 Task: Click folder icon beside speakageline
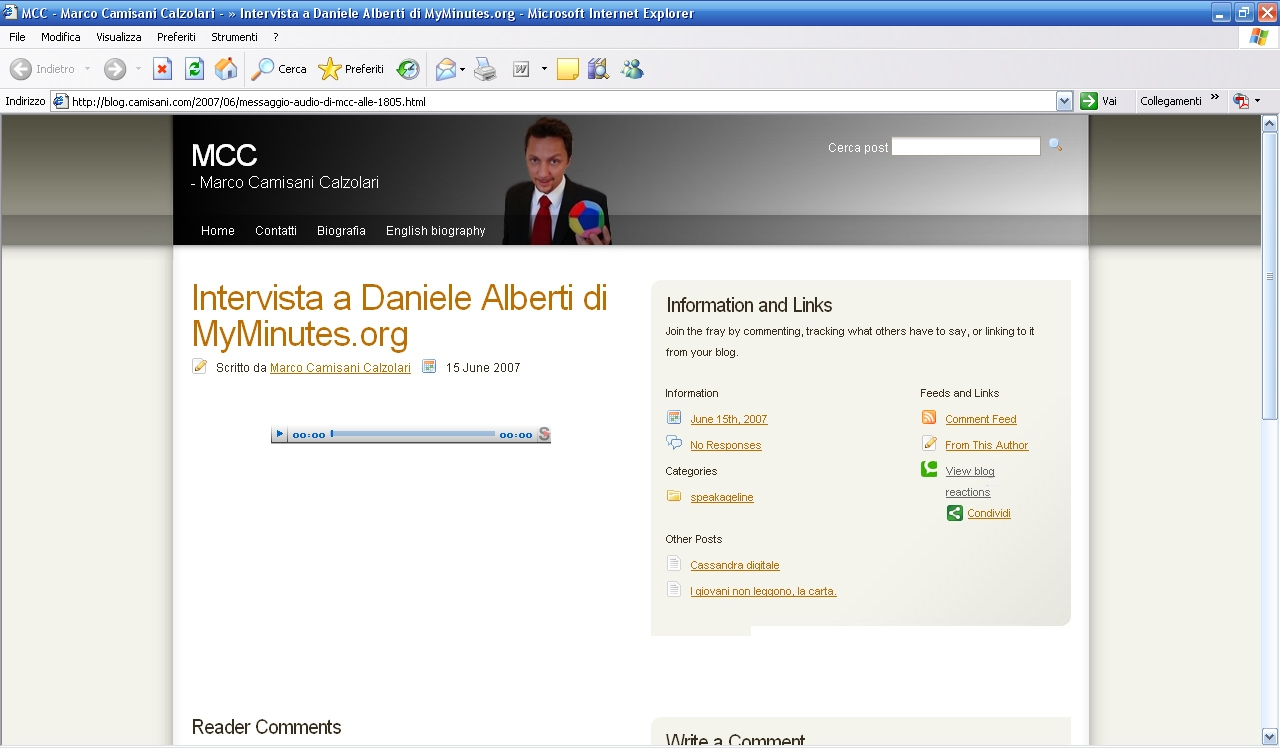(674, 496)
